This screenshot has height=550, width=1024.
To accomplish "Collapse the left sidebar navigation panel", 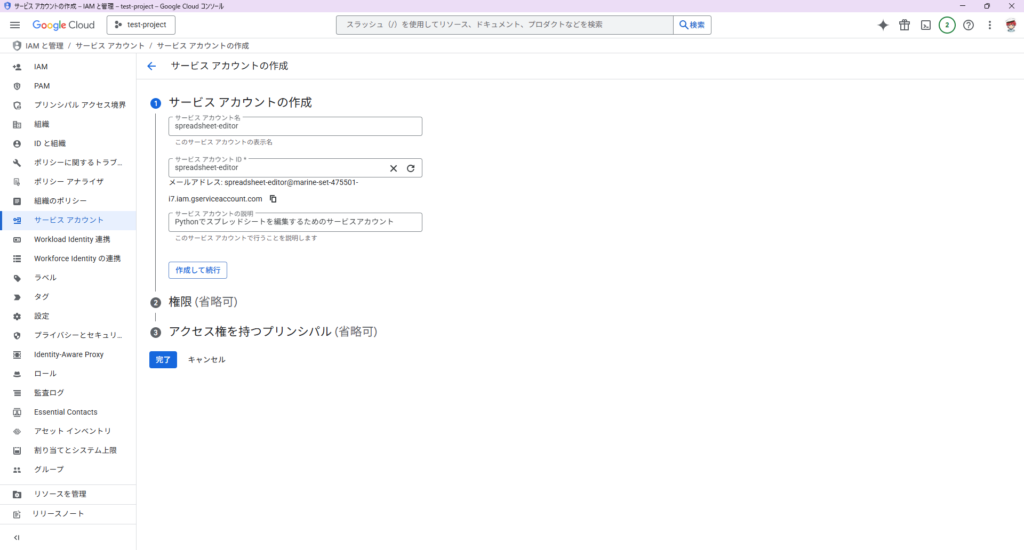I will pos(16,537).
